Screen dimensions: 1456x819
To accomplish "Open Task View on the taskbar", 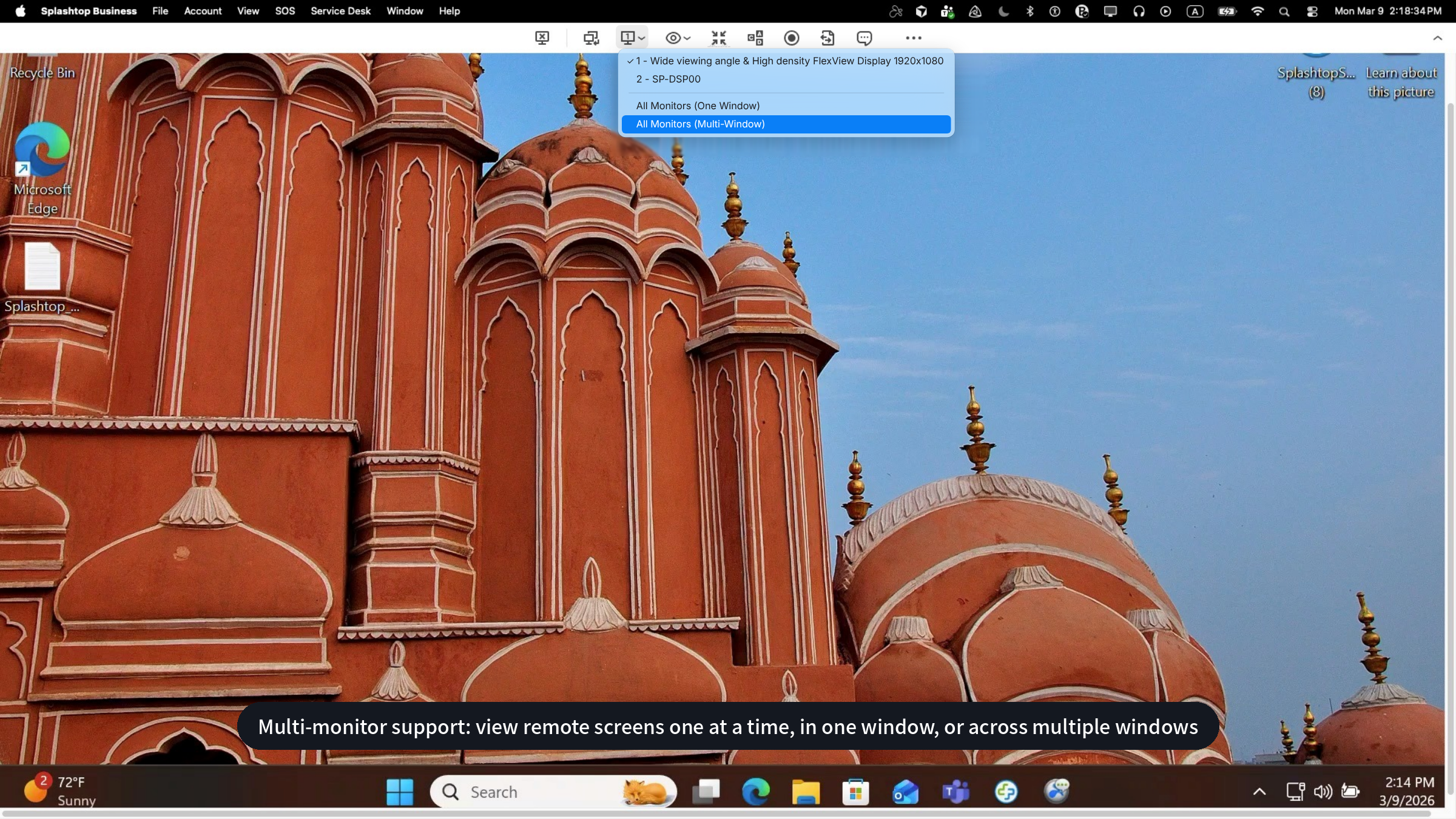I will (706, 792).
